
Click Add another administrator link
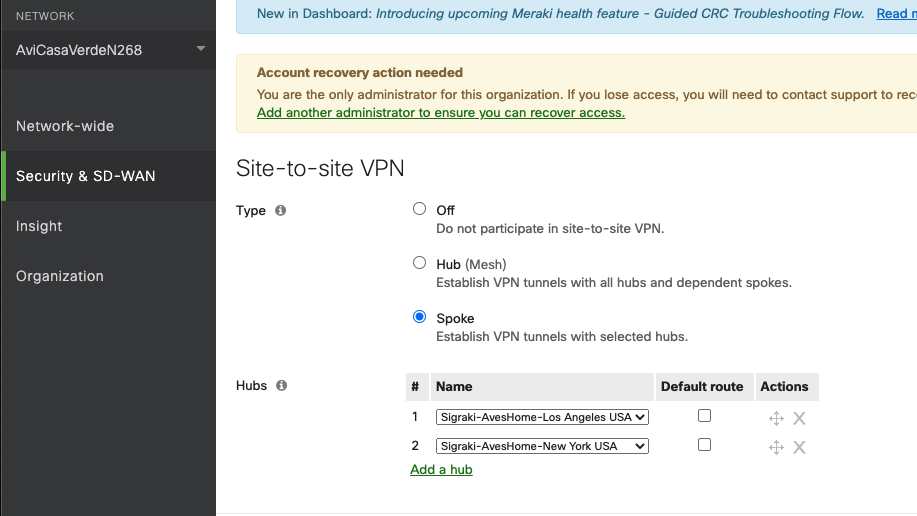coord(441,112)
